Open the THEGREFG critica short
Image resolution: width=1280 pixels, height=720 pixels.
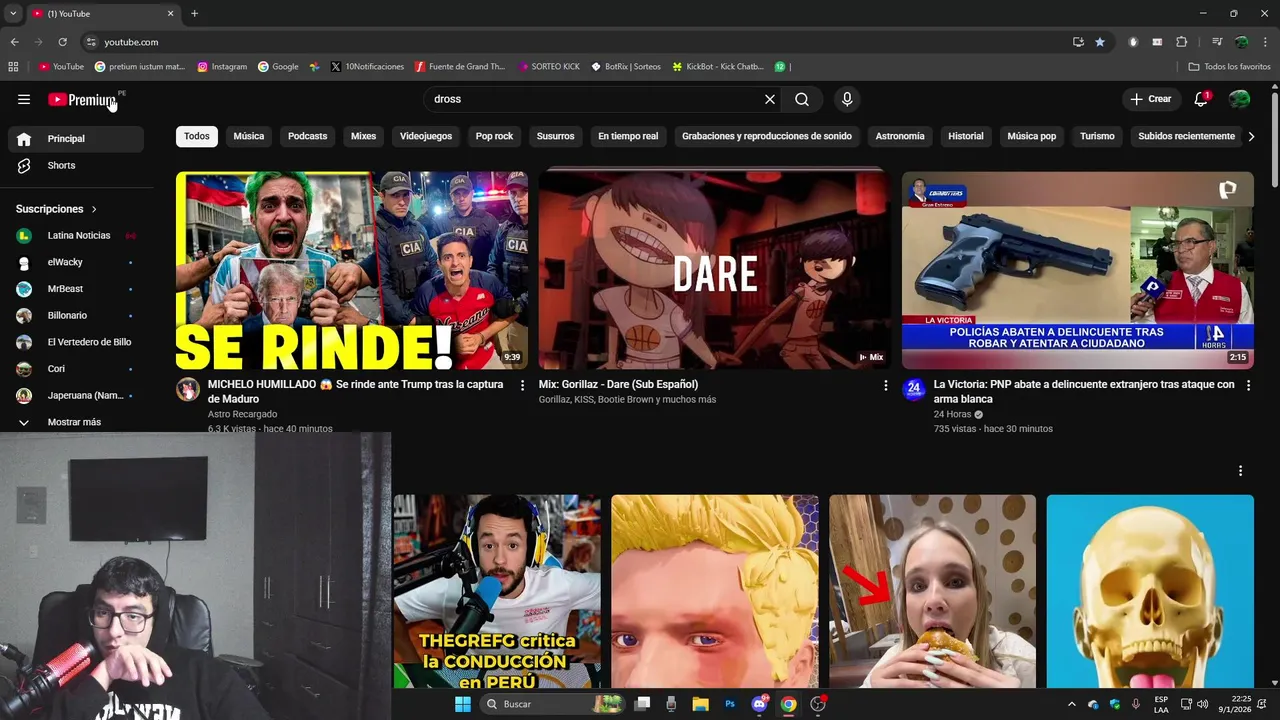(x=497, y=591)
